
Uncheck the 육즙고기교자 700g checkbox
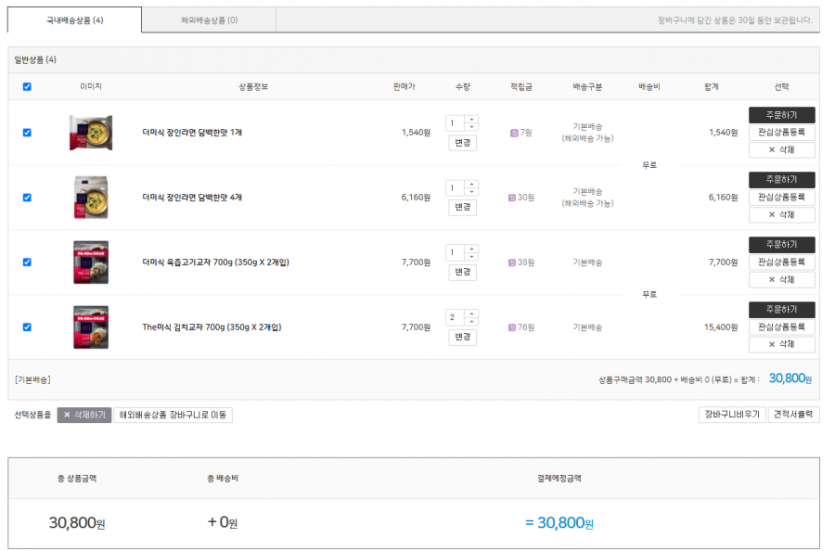(27, 262)
